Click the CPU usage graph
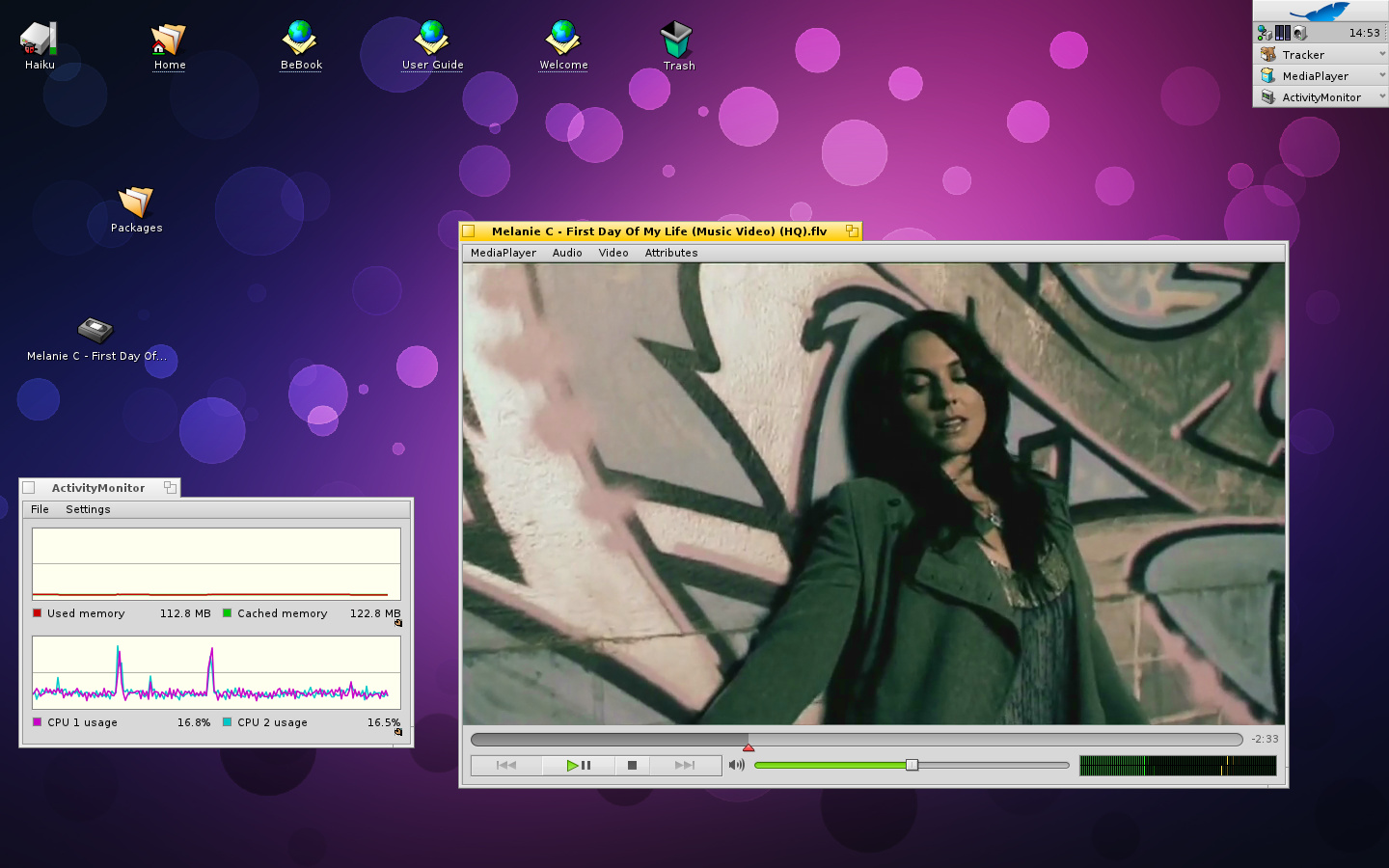Image resolution: width=1389 pixels, height=868 pixels. click(x=216, y=673)
